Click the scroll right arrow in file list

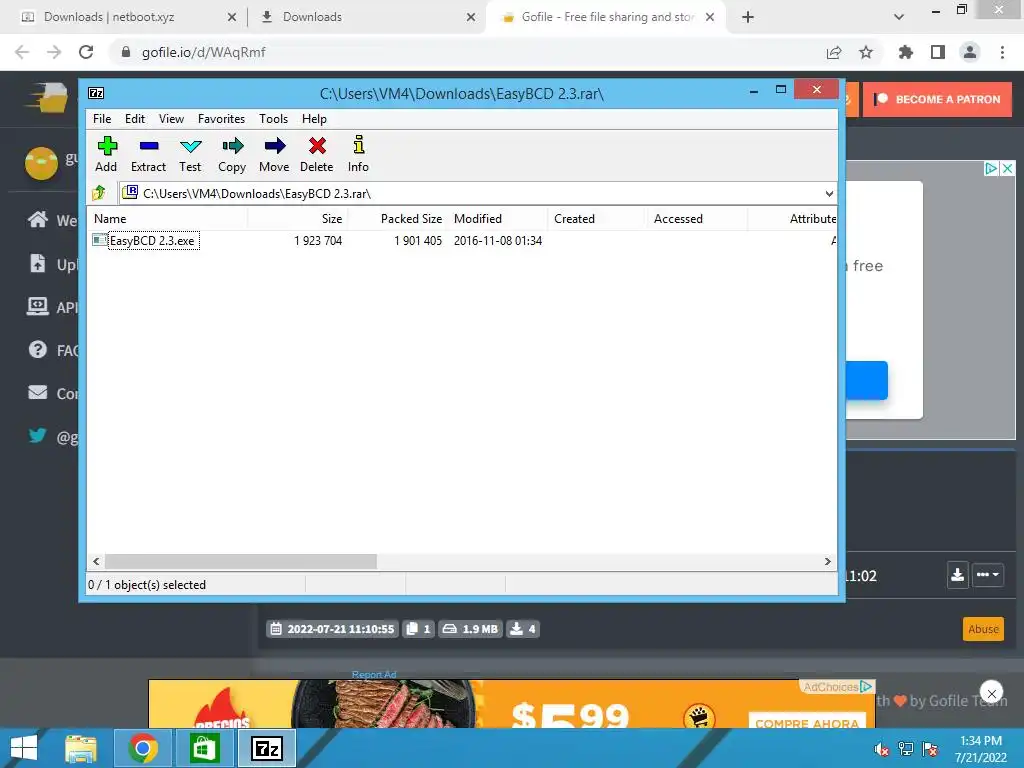[827, 562]
